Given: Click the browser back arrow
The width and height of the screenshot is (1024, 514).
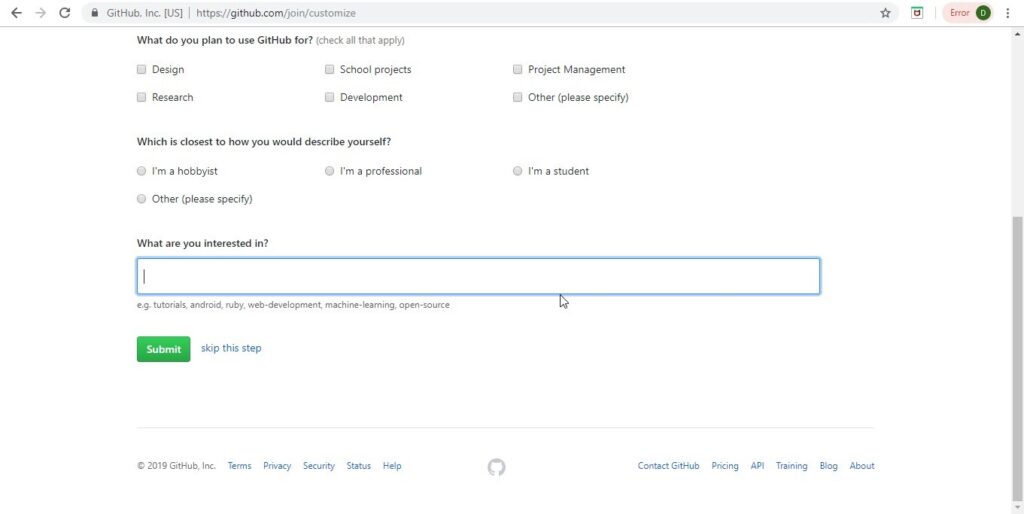Looking at the screenshot, I should point(16,12).
